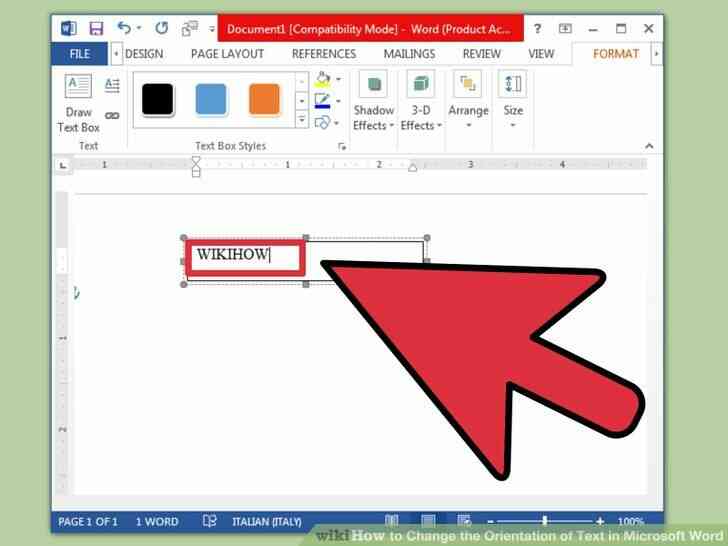Click the Word application icon
Image resolution: width=728 pixels, height=546 pixels.
(69, 29)
